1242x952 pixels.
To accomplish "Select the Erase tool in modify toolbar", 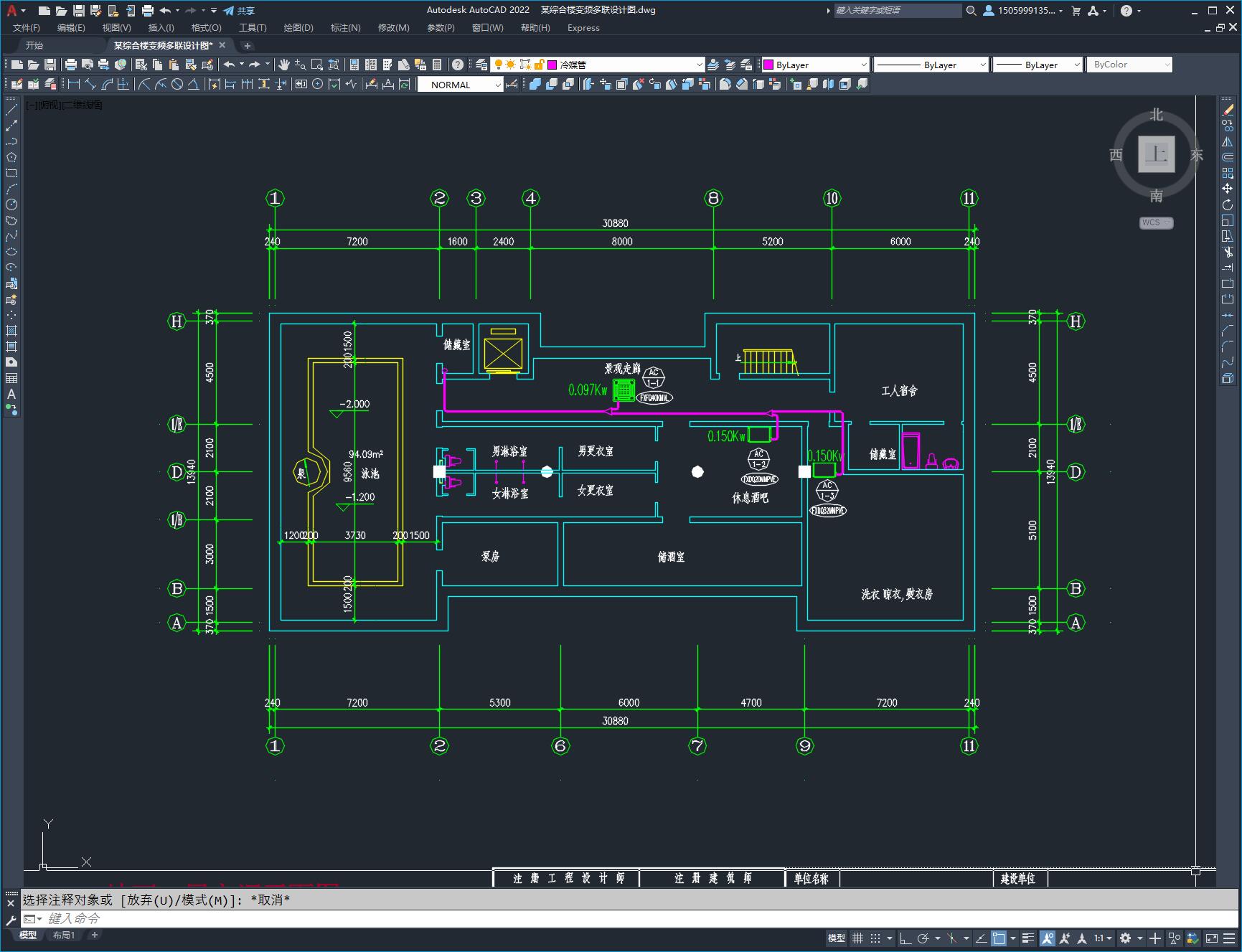I will (1228, 110).
